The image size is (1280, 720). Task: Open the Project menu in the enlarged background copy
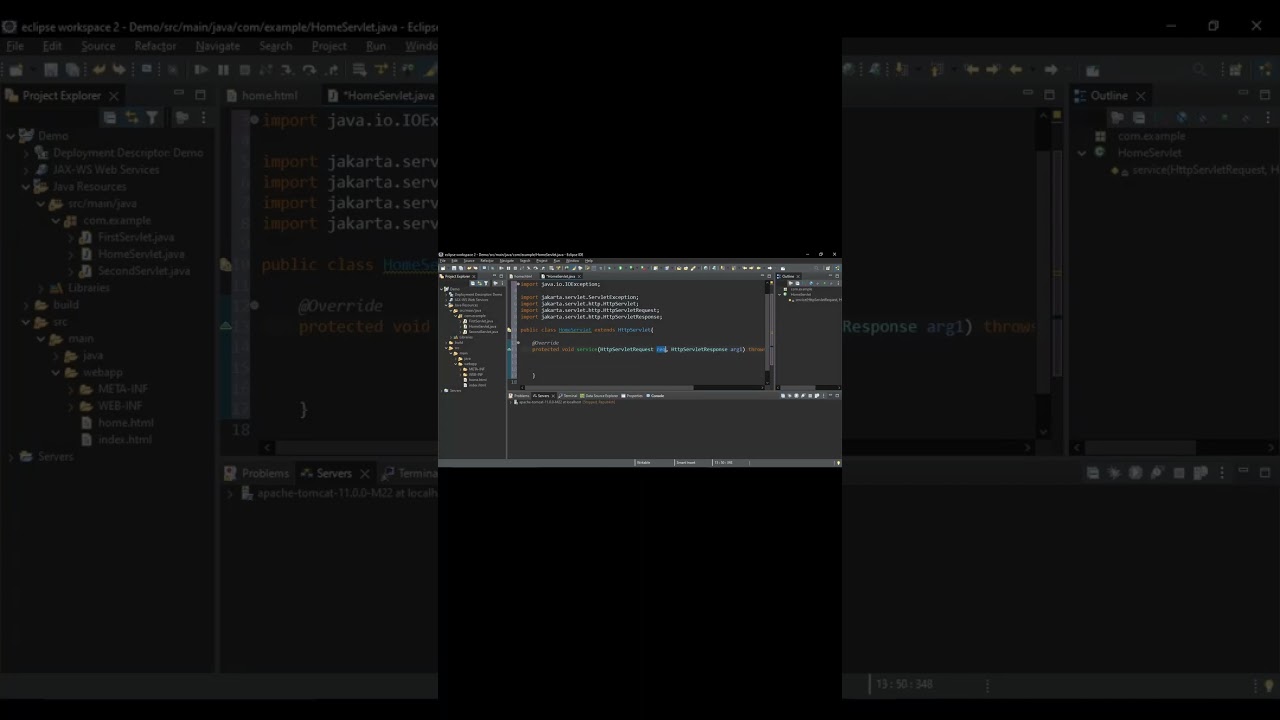(x=329, y=46)
